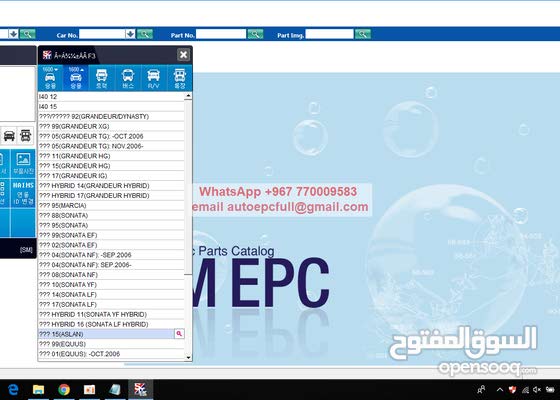Viewport: 560px width, 400px height.
Task: Choose the truck vehicle category icon
Action: (x=102, y=78)
